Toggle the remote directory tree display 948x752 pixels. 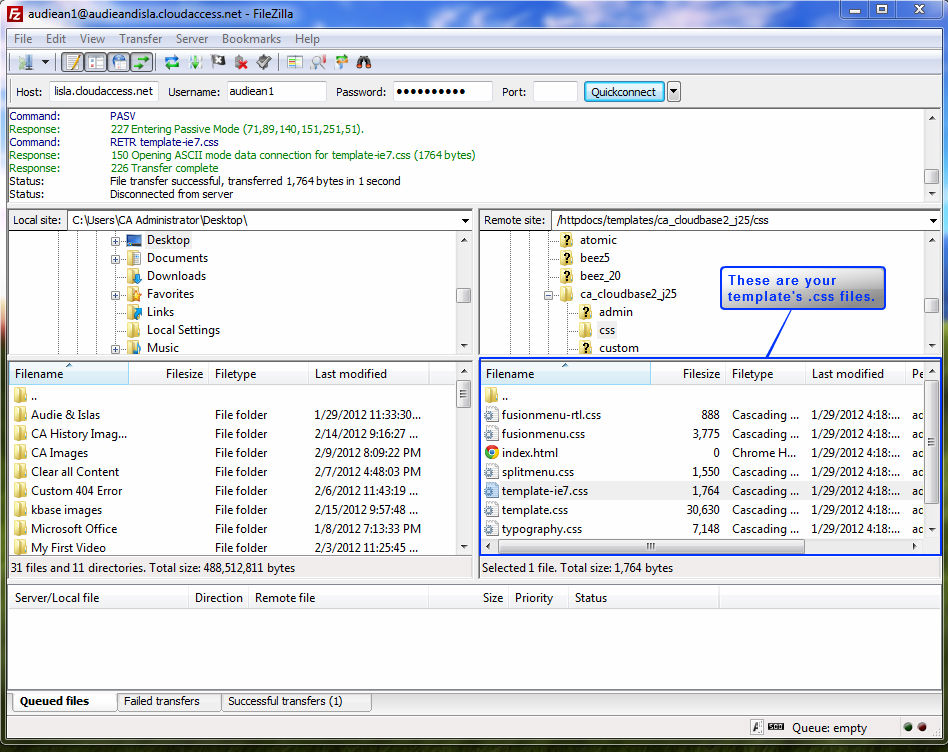point(119,62)
